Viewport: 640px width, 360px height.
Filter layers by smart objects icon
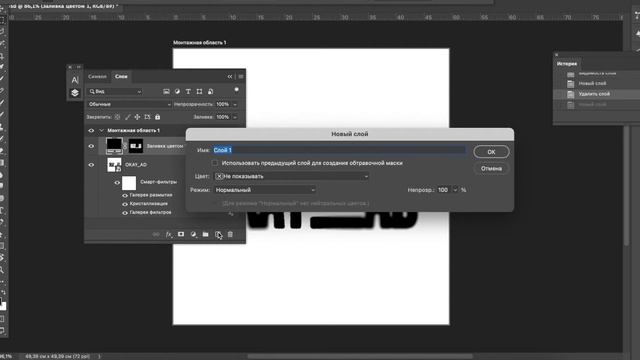[210, 91]
